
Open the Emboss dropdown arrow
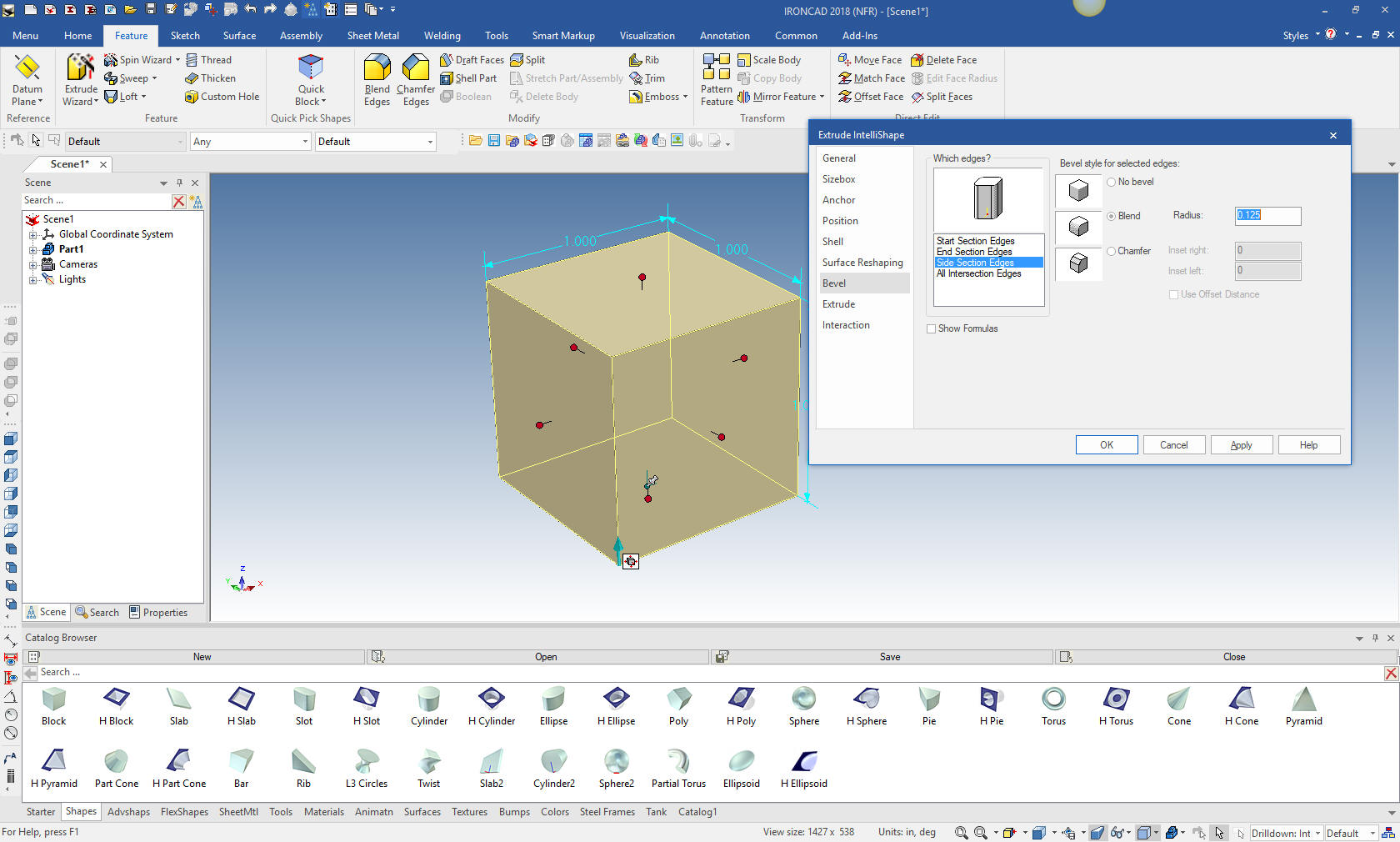(x=685, y=97)
